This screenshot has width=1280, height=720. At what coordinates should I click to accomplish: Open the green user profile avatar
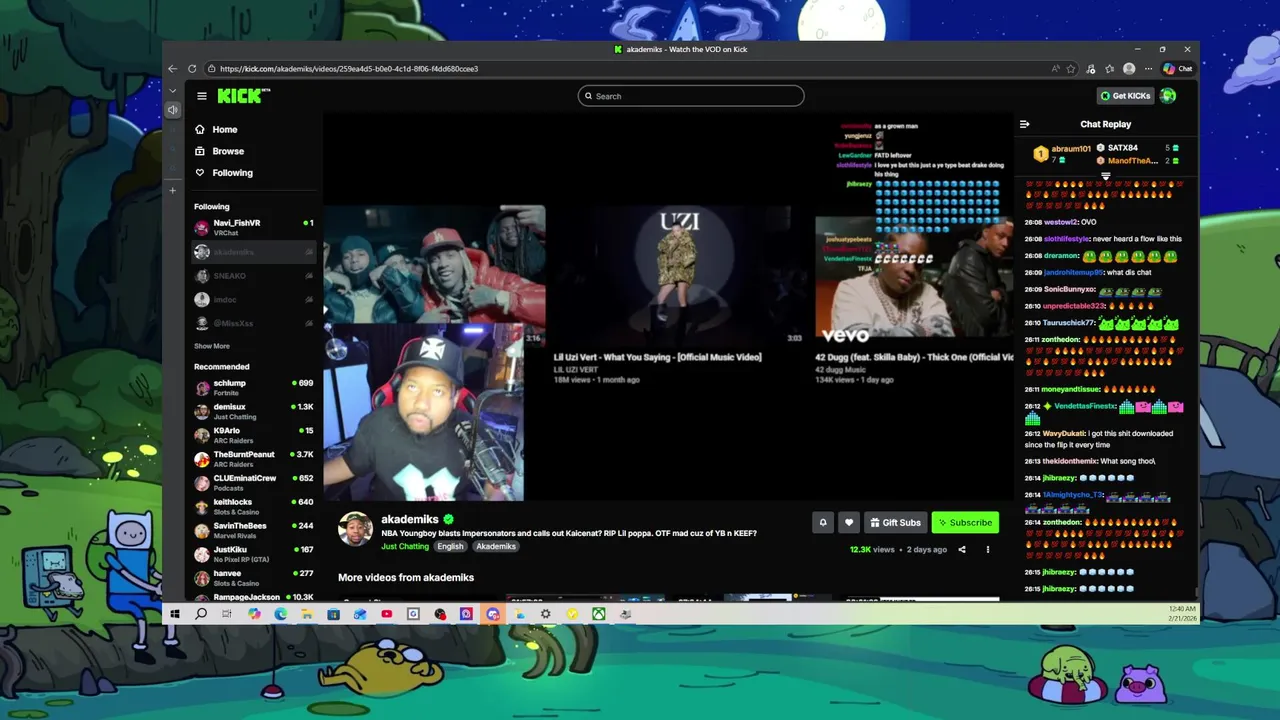click(x=1168, y=96)
